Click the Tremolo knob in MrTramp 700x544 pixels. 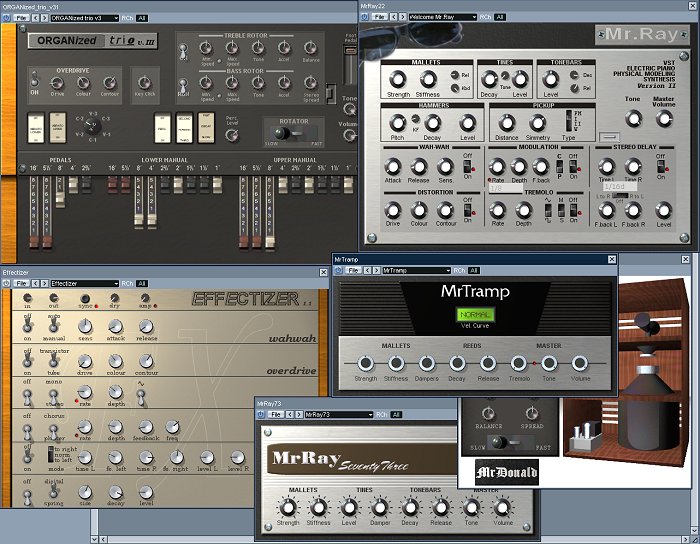coord(518,363)
